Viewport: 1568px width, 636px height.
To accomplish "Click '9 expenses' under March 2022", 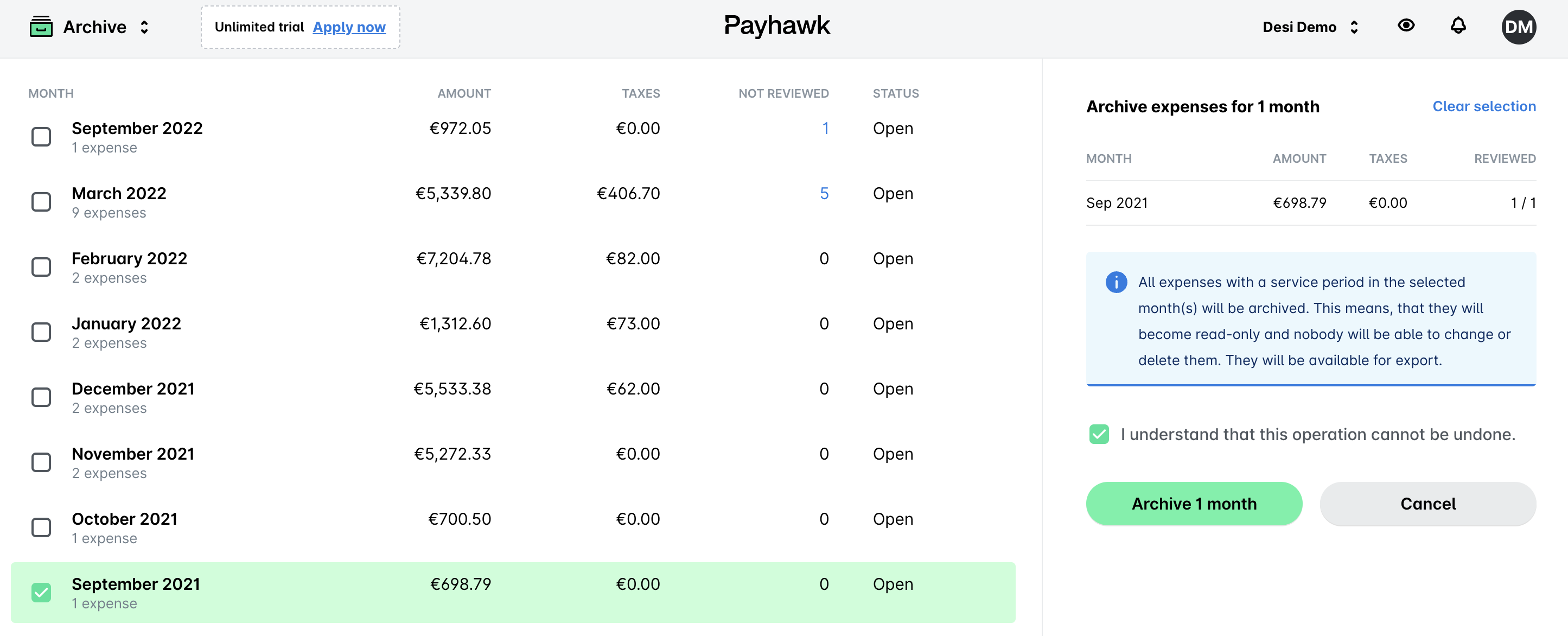I will coord(109,213).
